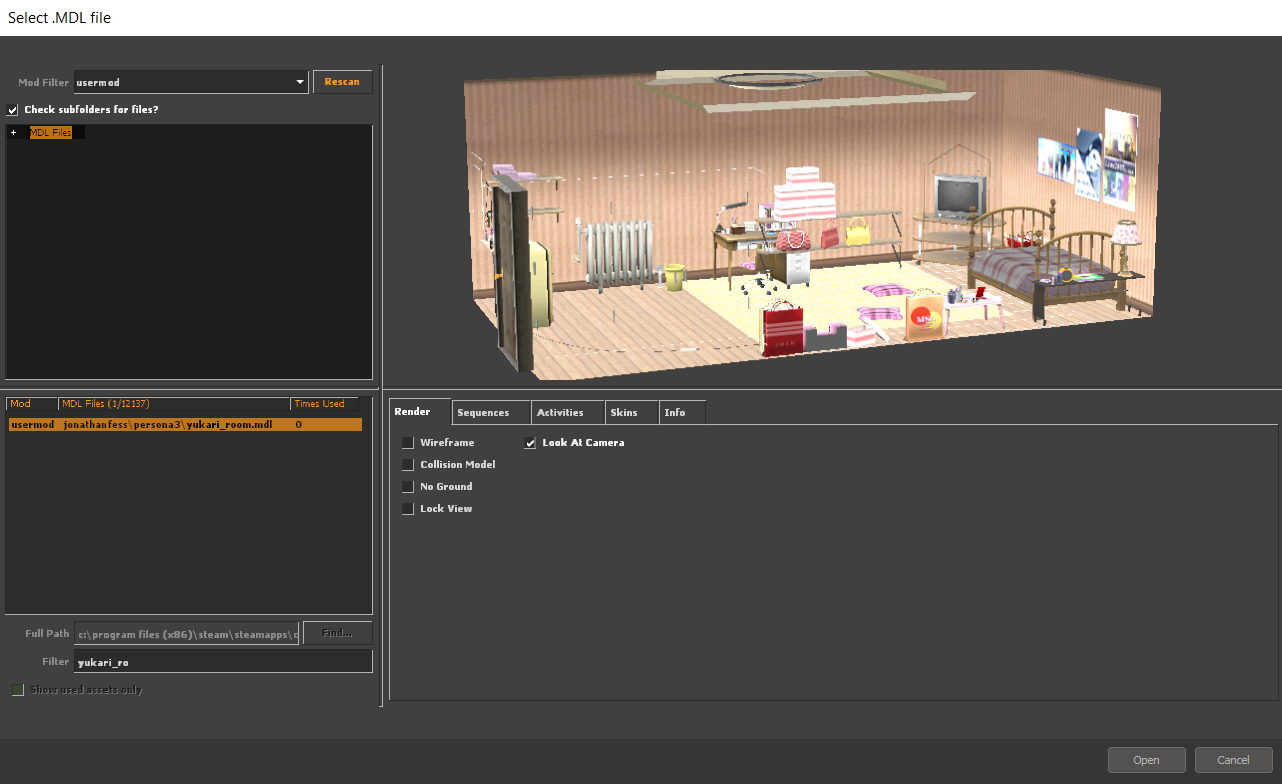Switch to the Skins tab
The width and height of the screenshot is (1282, 784).
(632, 412)
